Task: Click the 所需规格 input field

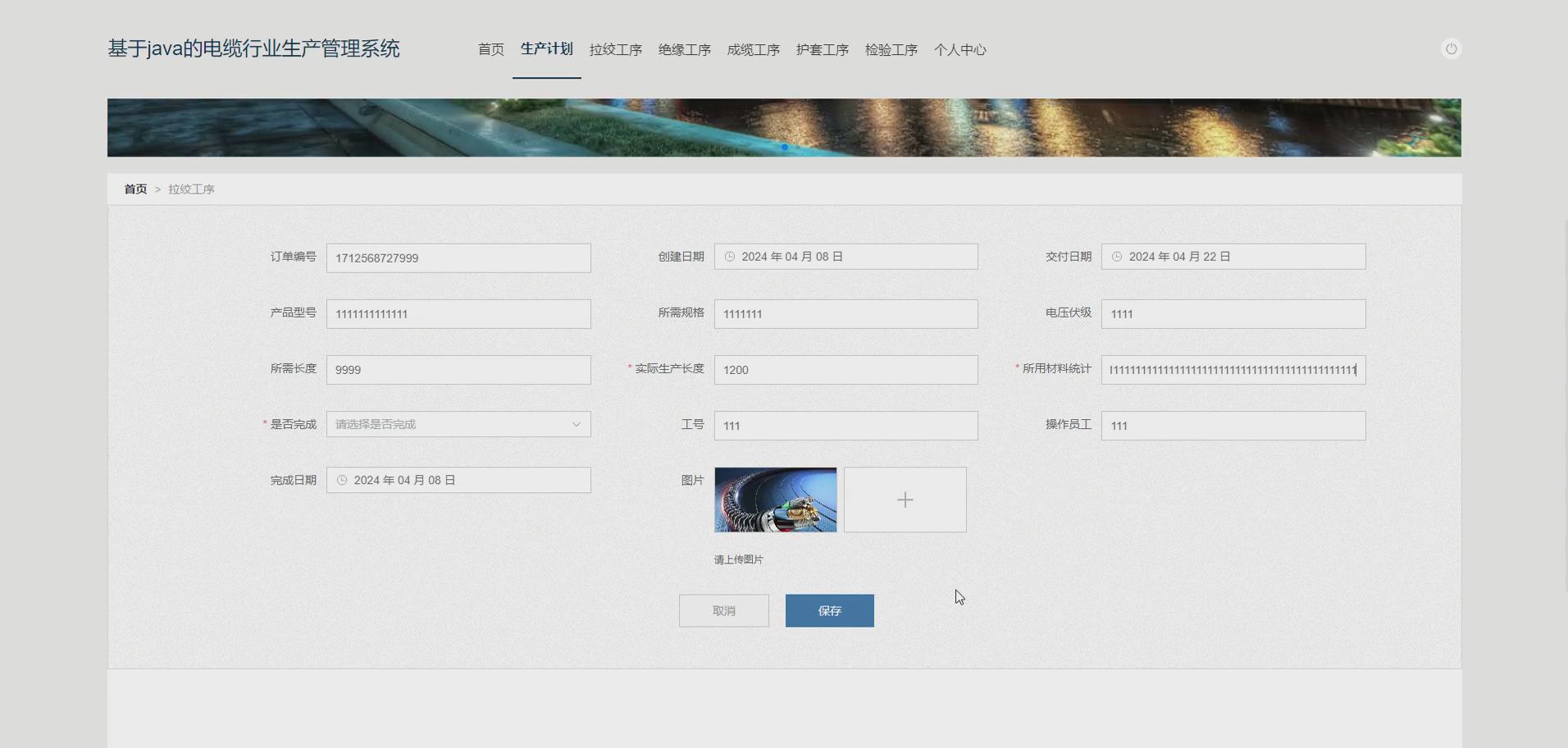Action: 846,314
